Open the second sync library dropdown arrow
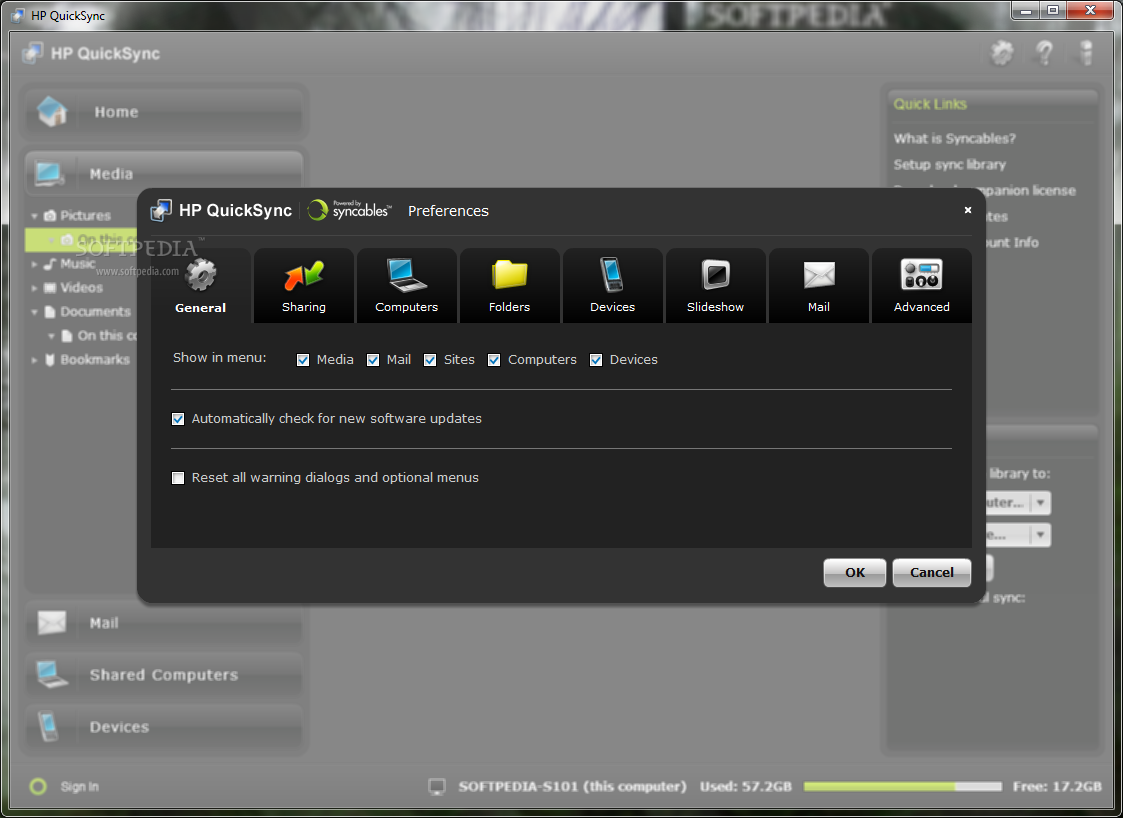The height and width of the screenshot is (818, 1123). point(1041,534)
